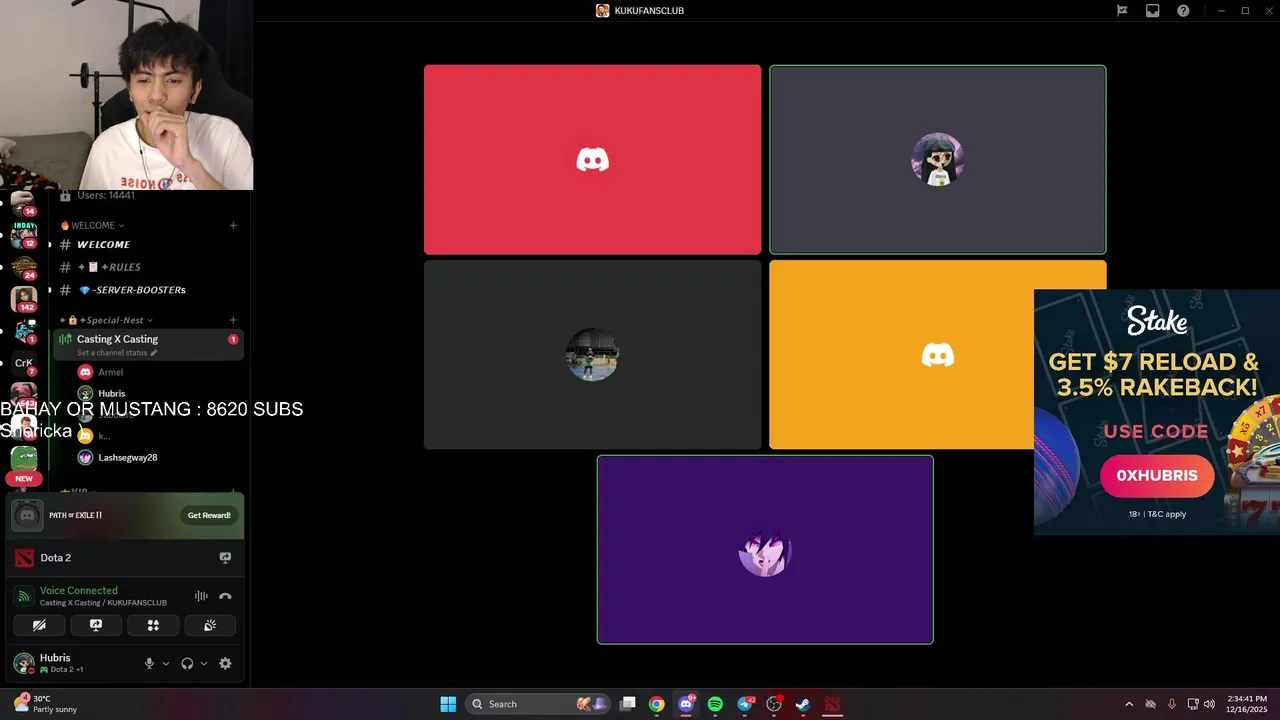This screenshot has height=720, width=1280.
Task: Click Get Reward! on Path of Exile quest
Action: coord(209,515)
